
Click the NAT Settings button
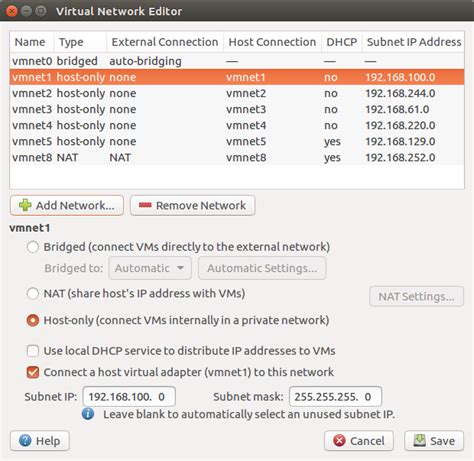coord(416,296)
